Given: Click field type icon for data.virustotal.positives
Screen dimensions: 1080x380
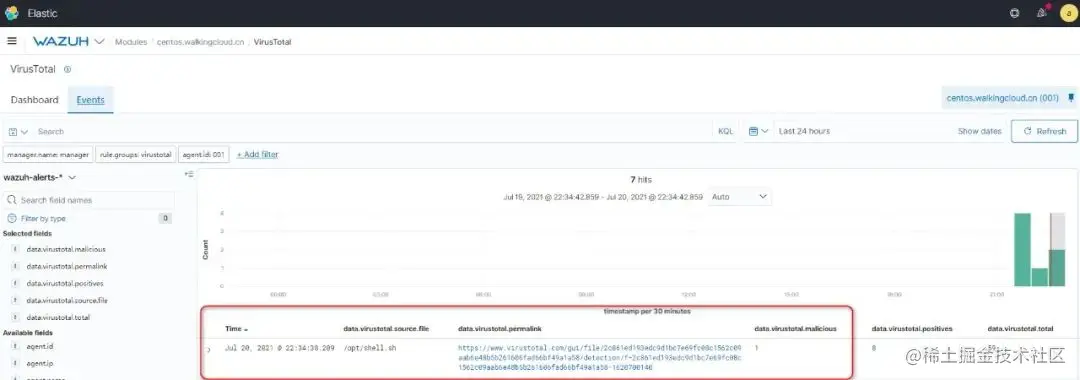Looking at the screenshot, I should coord(14,283).
